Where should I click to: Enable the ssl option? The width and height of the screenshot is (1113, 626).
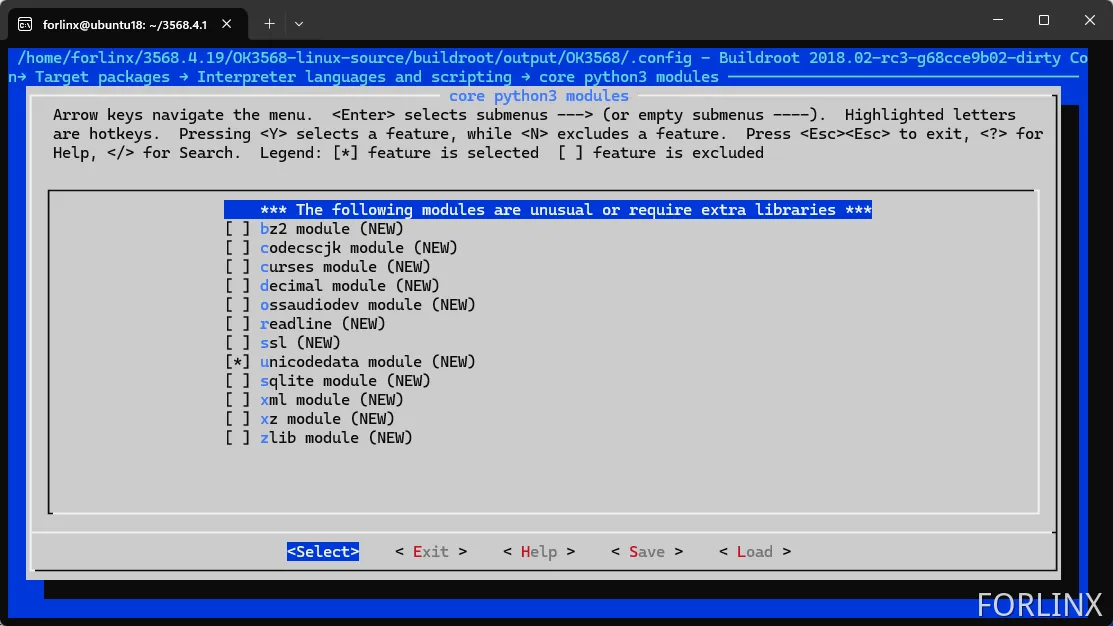pos(237,343)
